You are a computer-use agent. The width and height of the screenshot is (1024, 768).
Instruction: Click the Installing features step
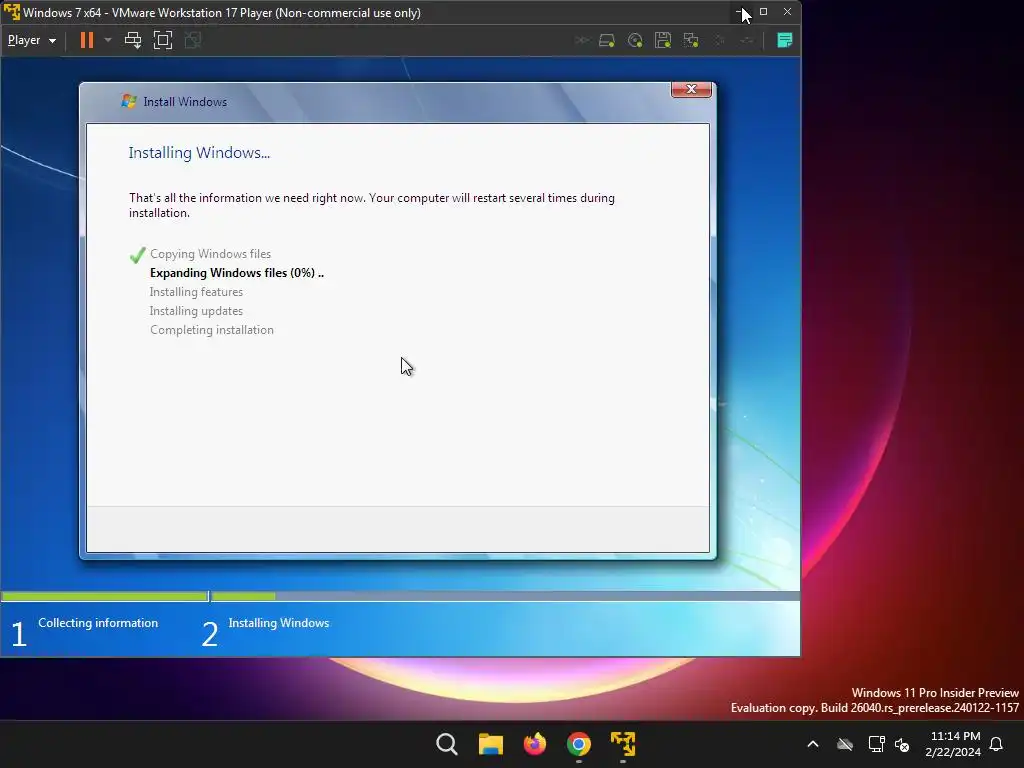(196, 292)
